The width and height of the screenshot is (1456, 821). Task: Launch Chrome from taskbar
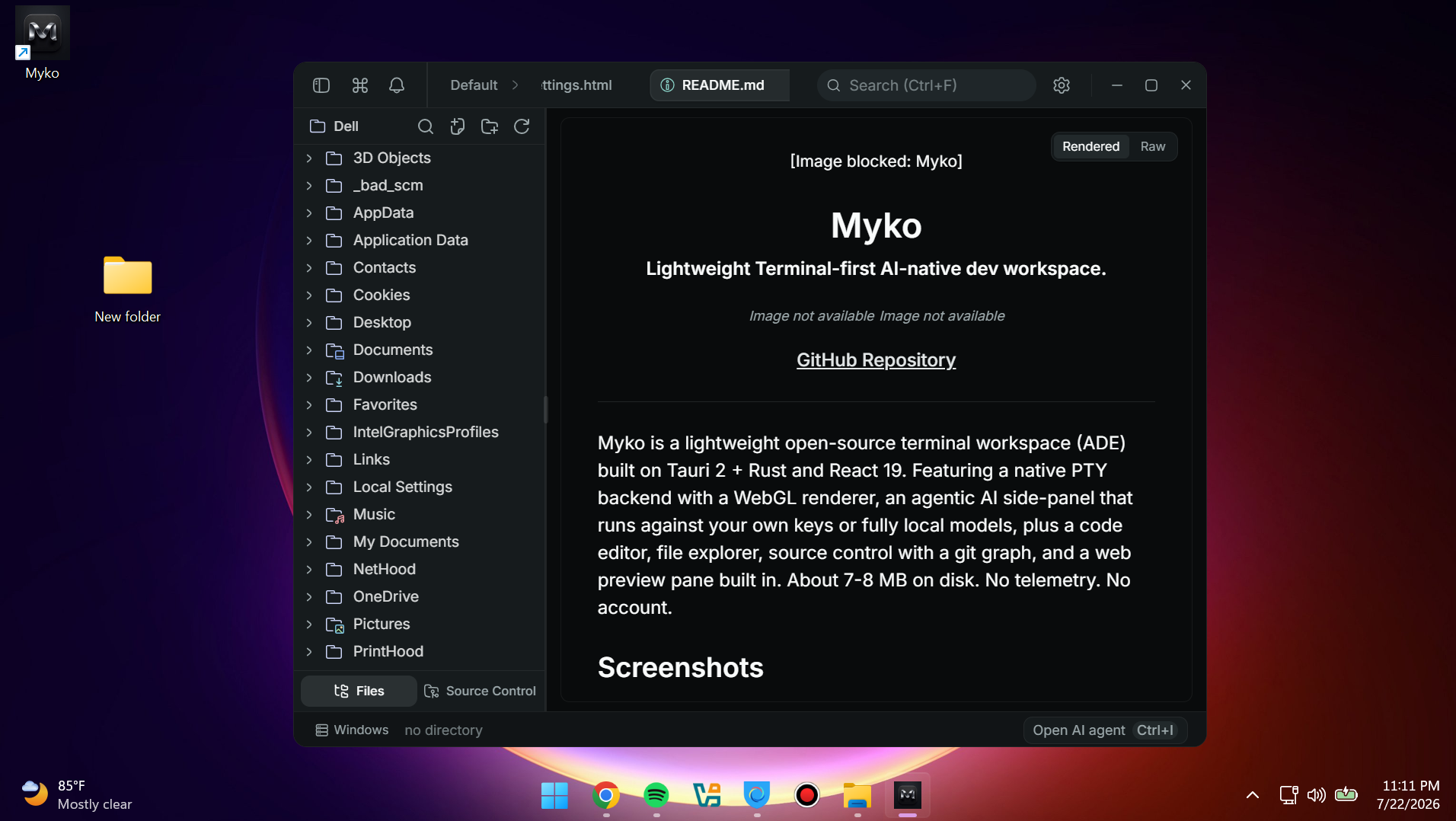pos(606,795)
